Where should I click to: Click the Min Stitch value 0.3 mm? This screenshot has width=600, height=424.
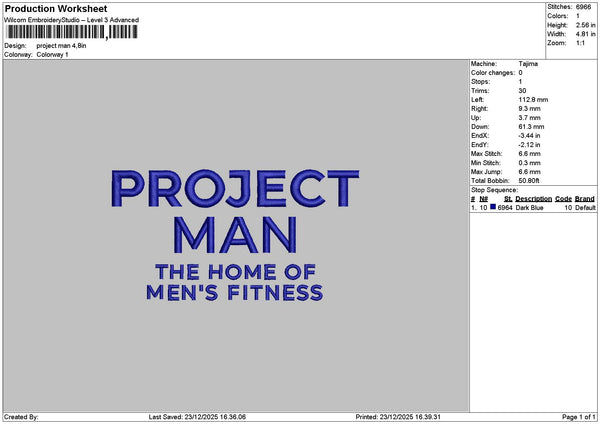coord(530,163)
